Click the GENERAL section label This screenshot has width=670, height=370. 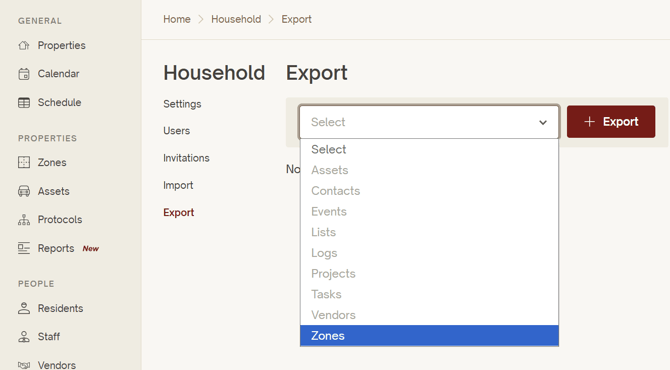point(40,21)
